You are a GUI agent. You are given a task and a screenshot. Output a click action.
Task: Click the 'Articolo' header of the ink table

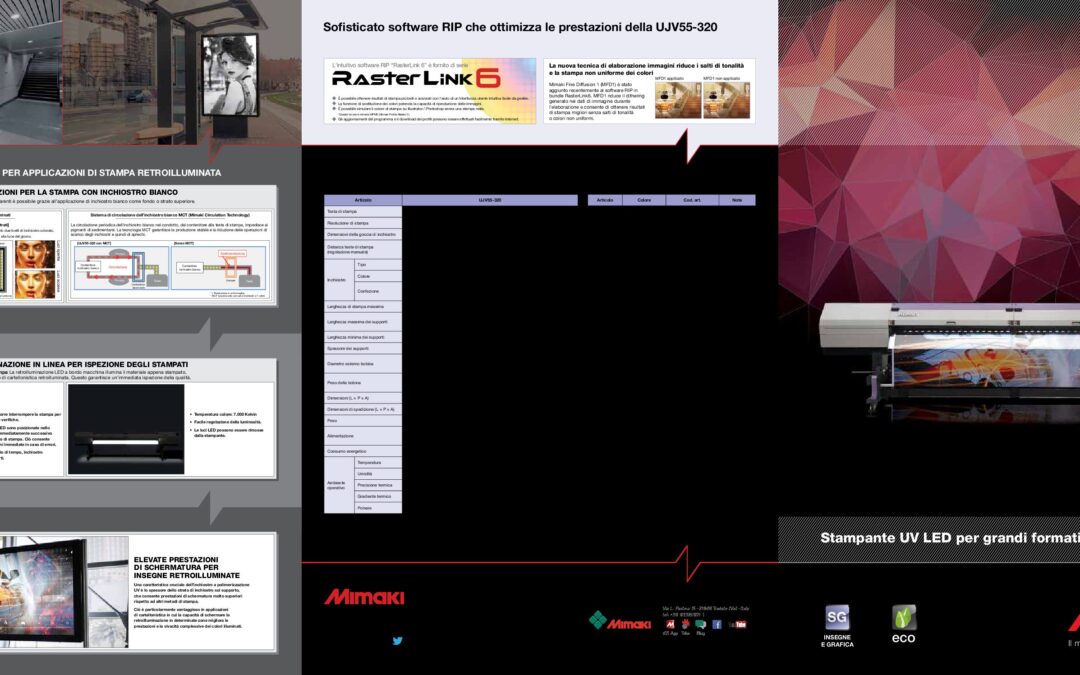pyautogui.click(x=605, y=200)
